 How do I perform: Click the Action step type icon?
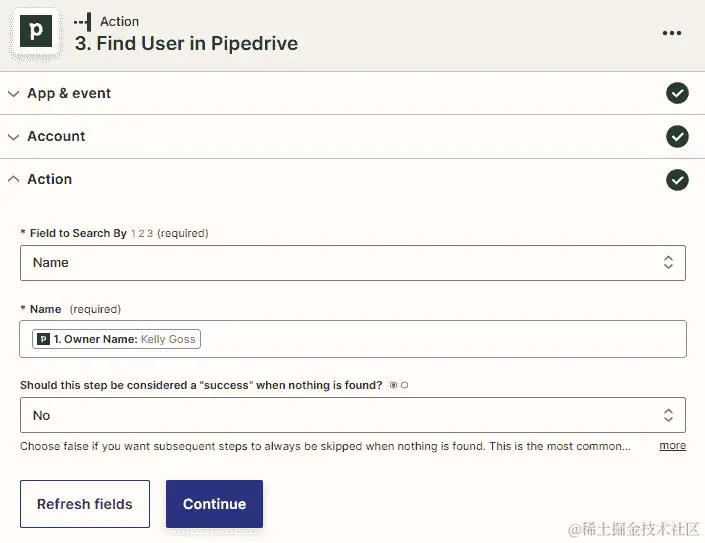click(83, 22)
